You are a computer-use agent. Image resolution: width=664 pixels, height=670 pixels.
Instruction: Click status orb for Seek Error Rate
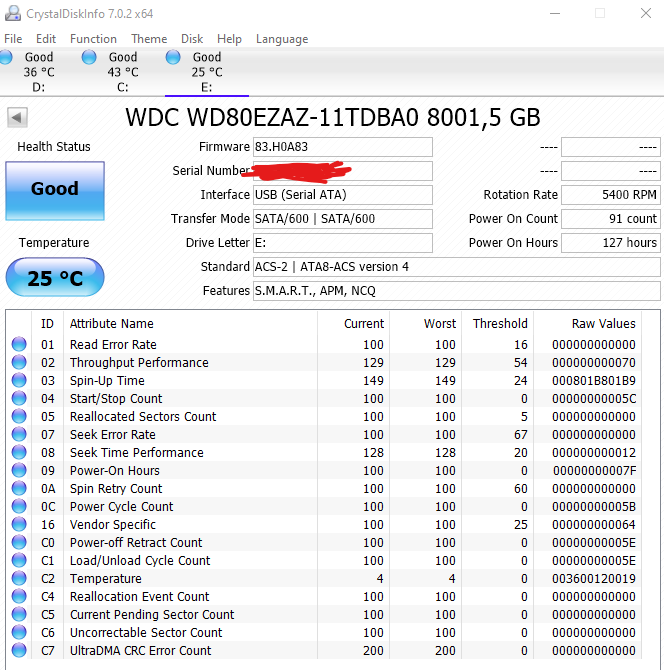tap(19, 434)
